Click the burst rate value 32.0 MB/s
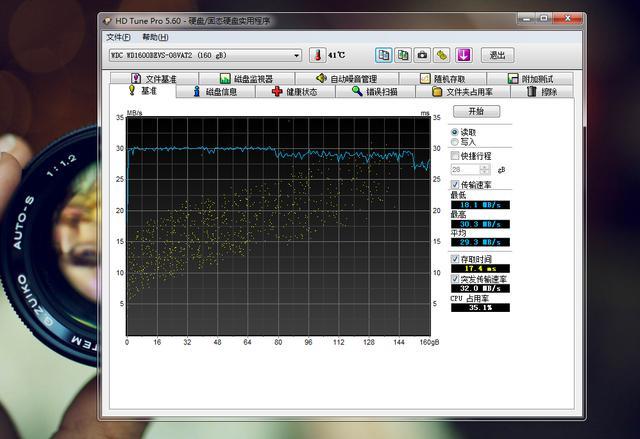The image size is (640, 439). [x=480, y=288]
